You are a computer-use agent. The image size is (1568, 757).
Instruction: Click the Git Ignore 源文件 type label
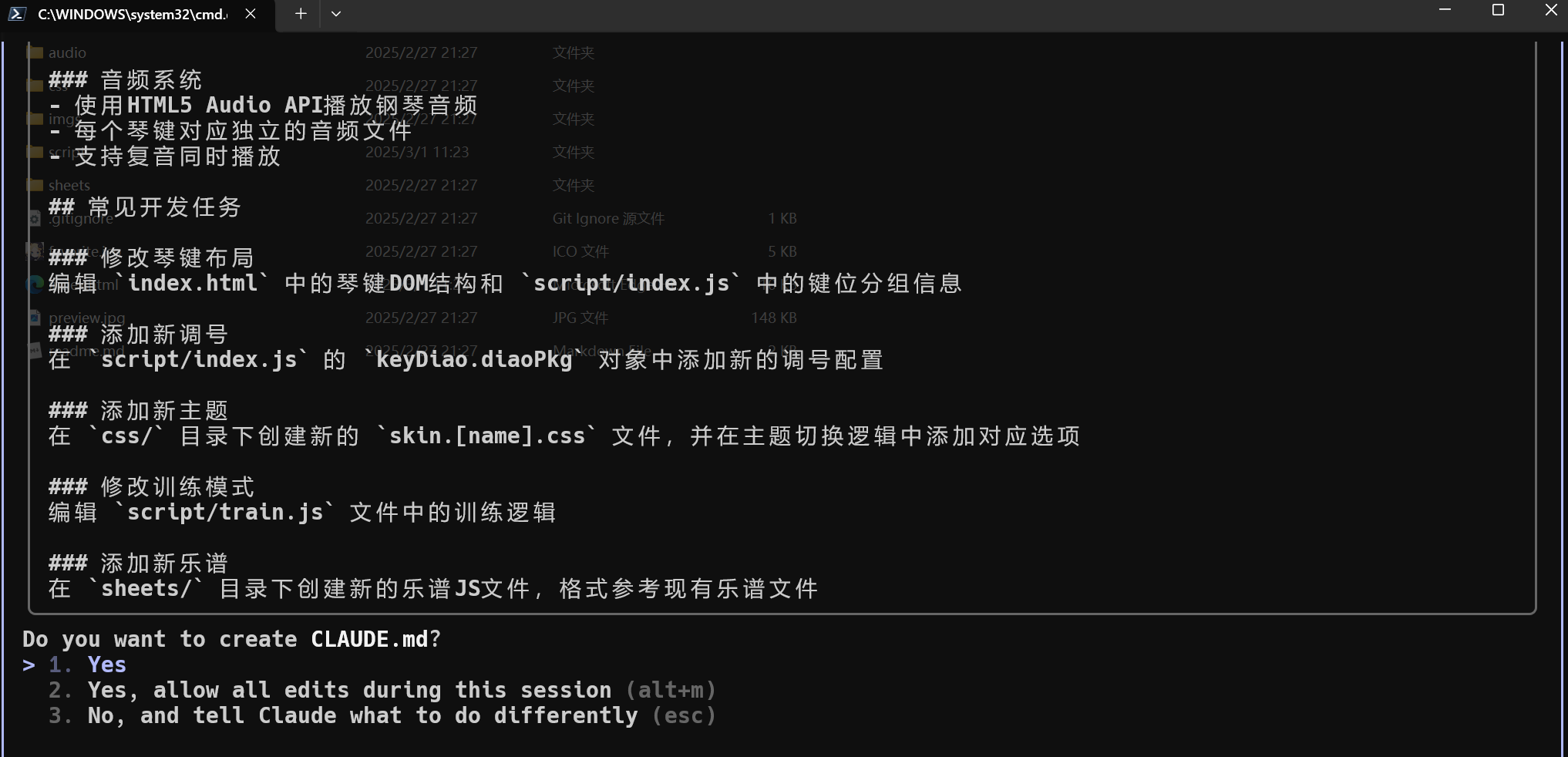click(x=608, y=218)
